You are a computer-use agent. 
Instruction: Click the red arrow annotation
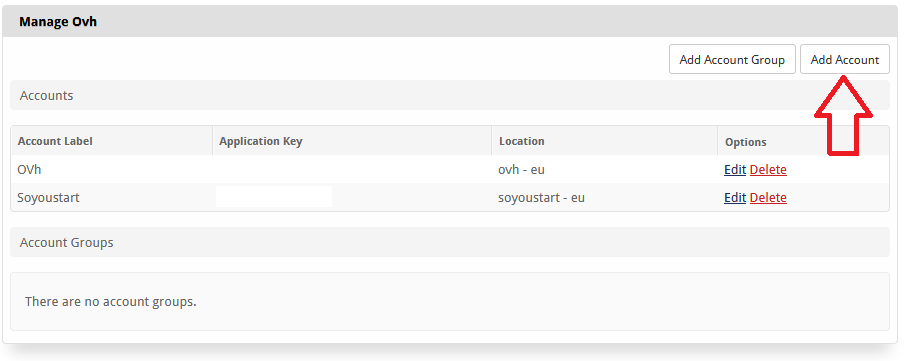tap(843, 116)
